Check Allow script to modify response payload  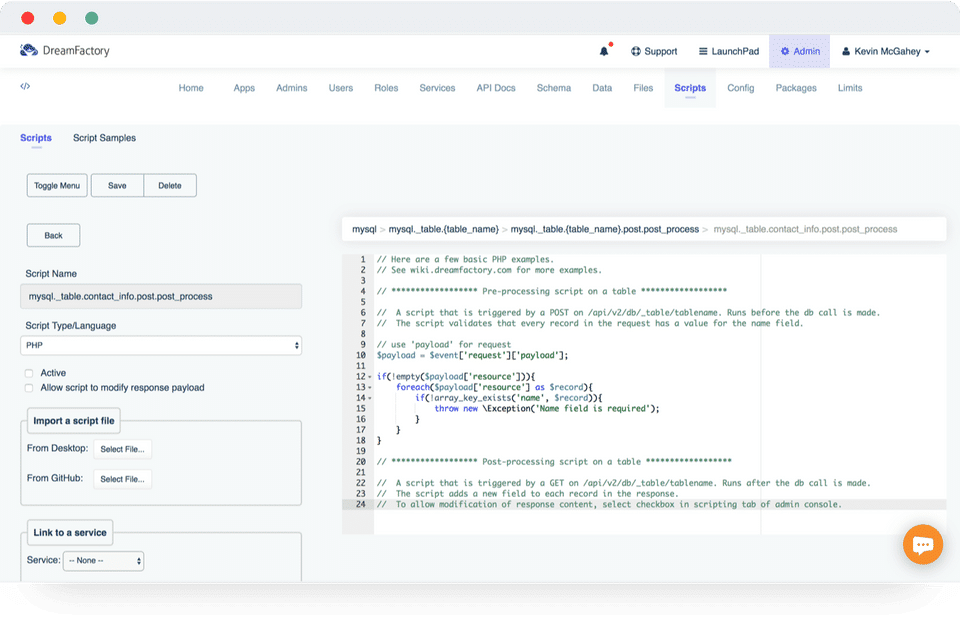[x=29, y=388]
